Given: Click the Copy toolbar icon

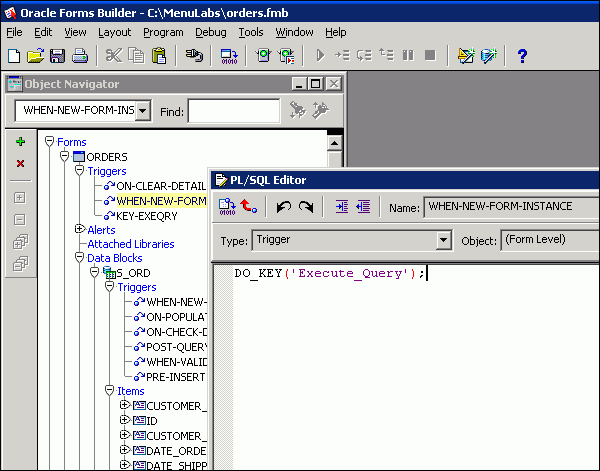Looking at the screenshot, I should tap(136, 56).
